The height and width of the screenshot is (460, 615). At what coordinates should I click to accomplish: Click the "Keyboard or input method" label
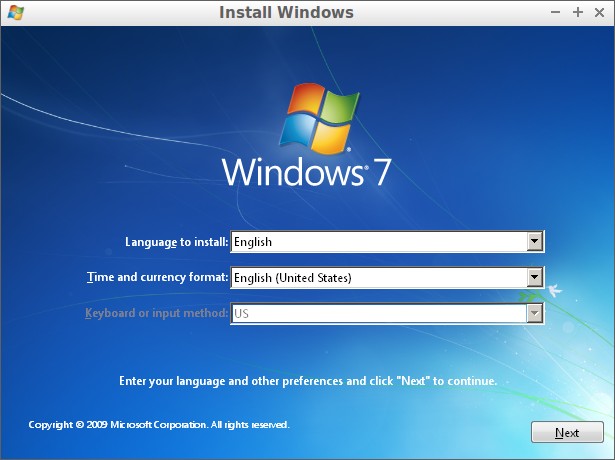(157, 314)
